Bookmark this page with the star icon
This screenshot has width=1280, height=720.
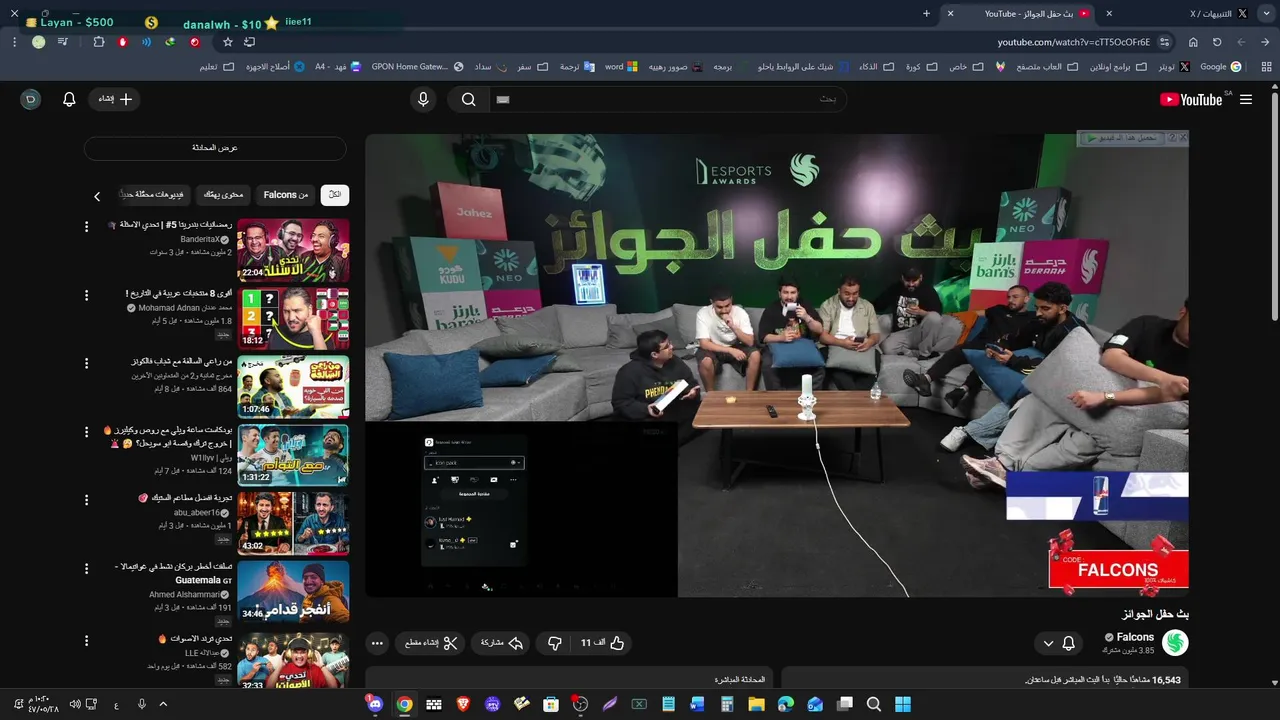tap(228, 42)
